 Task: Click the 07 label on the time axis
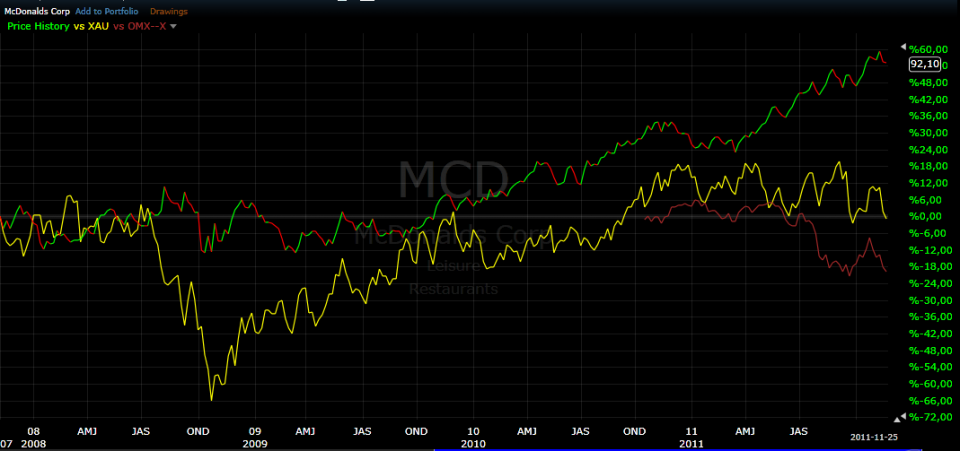click(6, 443)
